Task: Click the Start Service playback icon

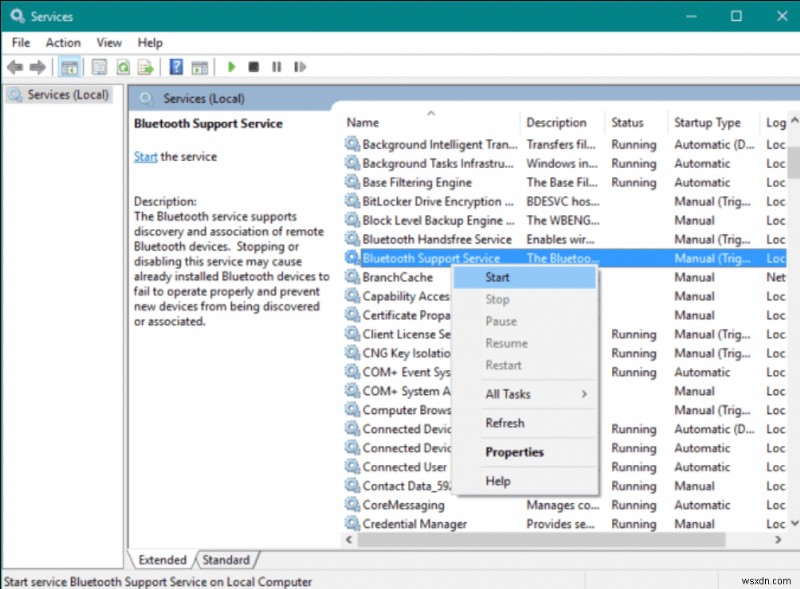Action: 232,67
